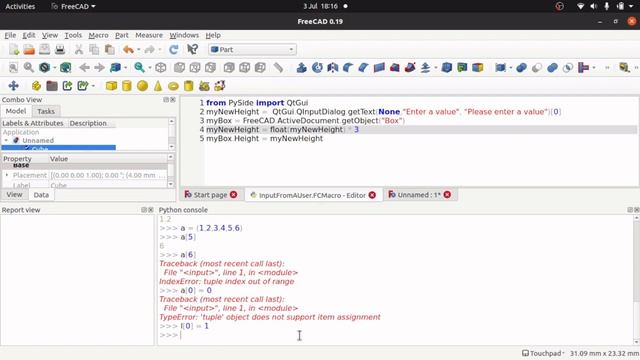The height and width of the screenshot is (360, 640).
Task: Switch to the Data property tab
Action: (x=41, y=195)
